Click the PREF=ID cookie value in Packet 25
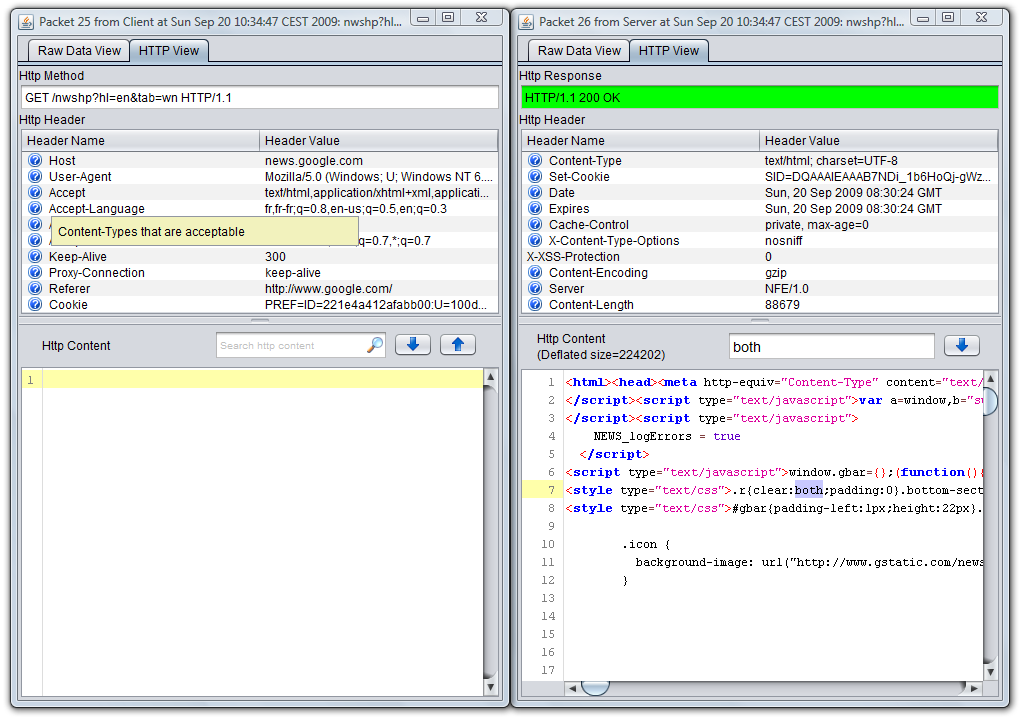 point(375,304)
